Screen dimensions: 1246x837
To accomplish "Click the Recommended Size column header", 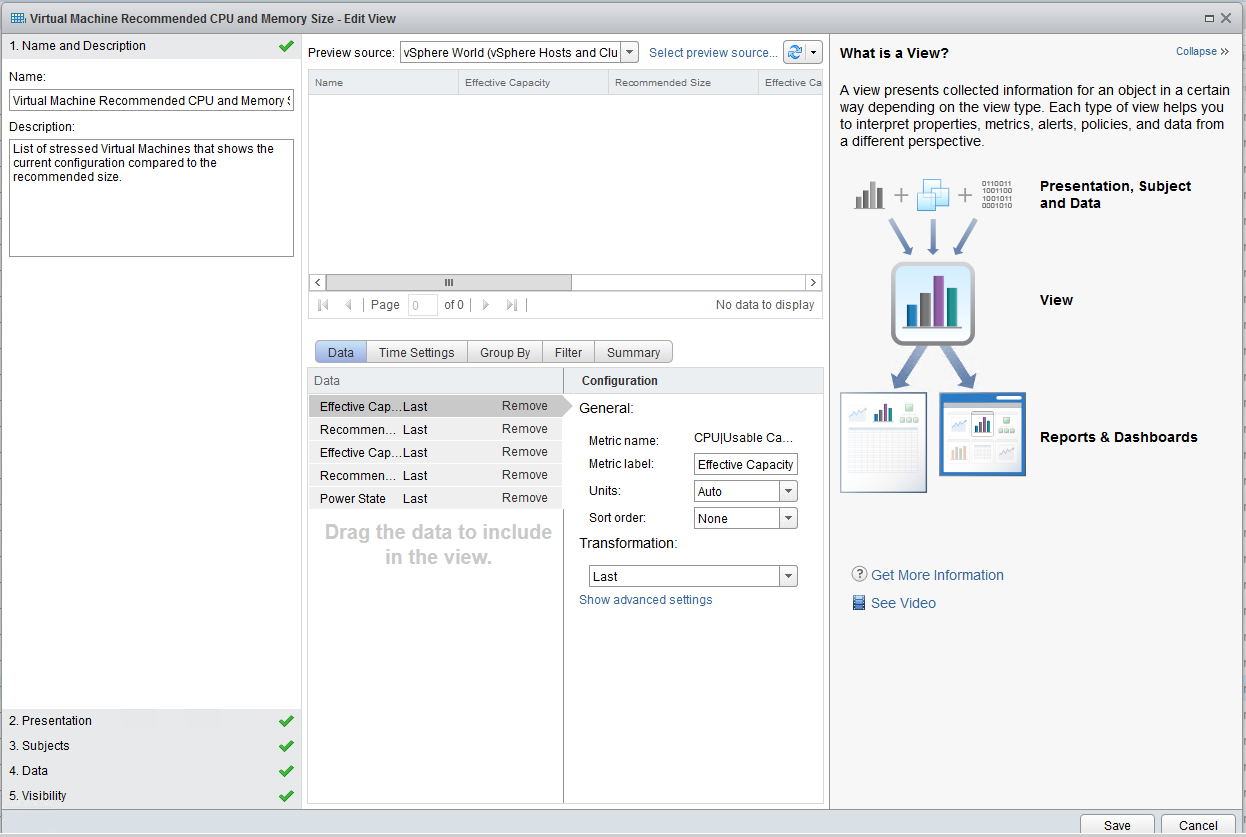I will tap(683, 82).
